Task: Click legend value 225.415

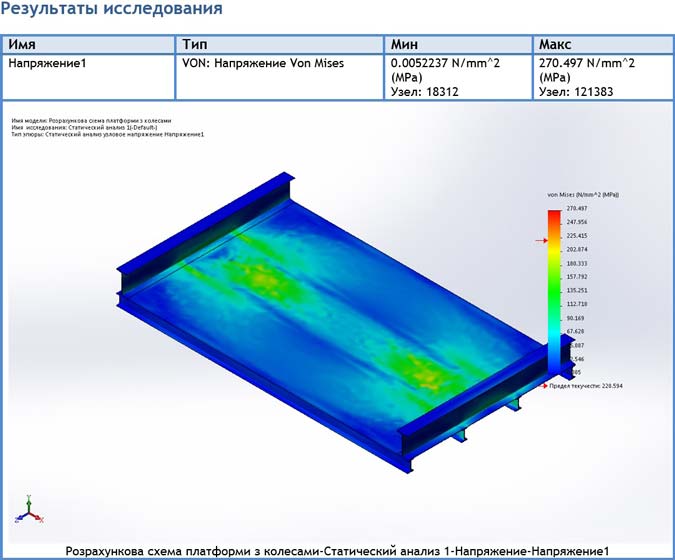Action: pyautogui.click(x=577, y=236)
